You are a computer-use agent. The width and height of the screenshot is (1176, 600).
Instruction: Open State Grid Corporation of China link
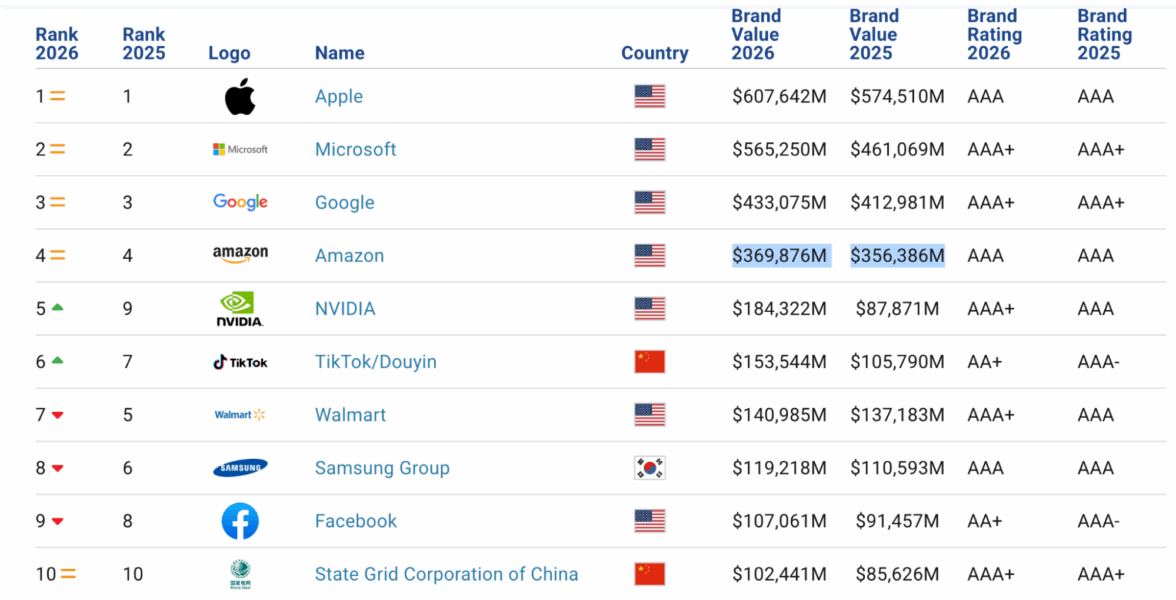pos(446,574)
